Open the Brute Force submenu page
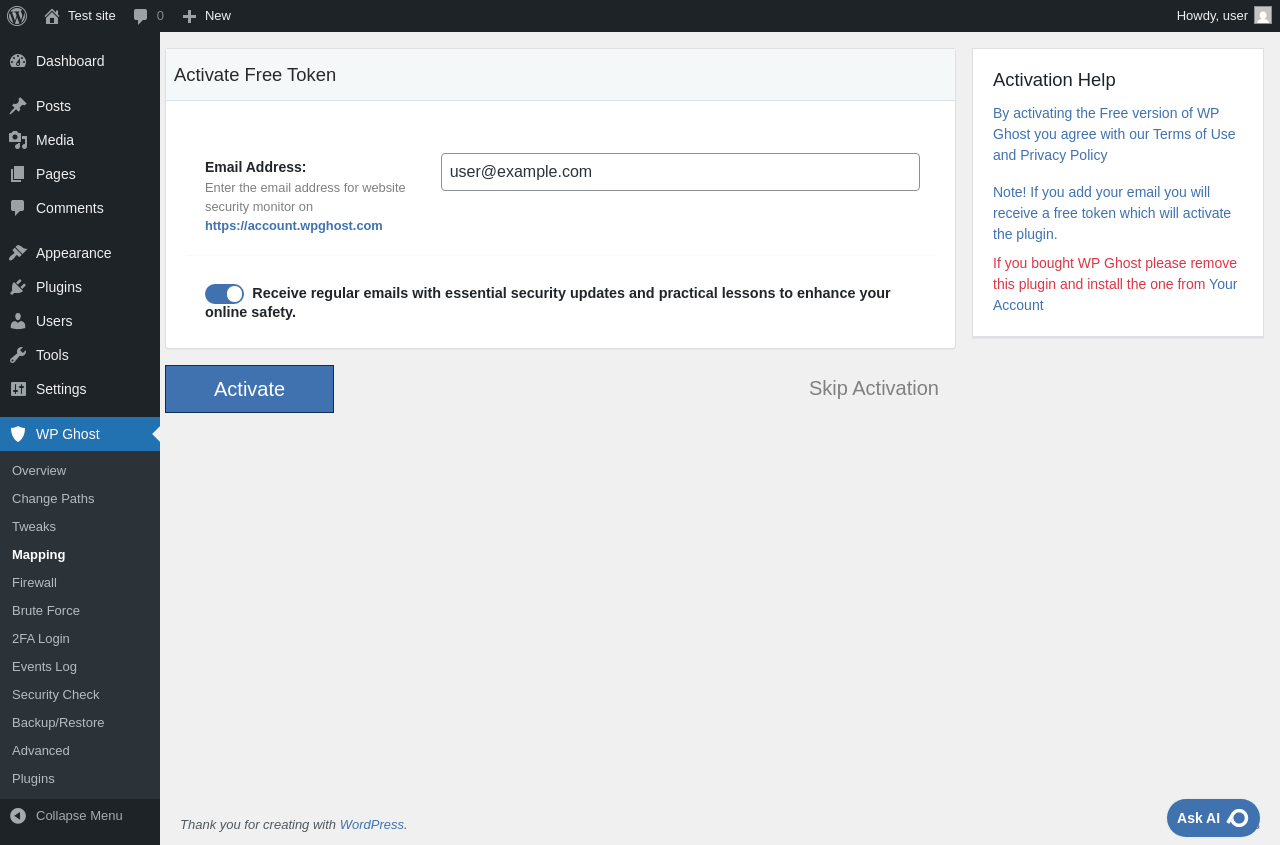The height and width of the screenshot is (845, 1280). pos(46,610)
